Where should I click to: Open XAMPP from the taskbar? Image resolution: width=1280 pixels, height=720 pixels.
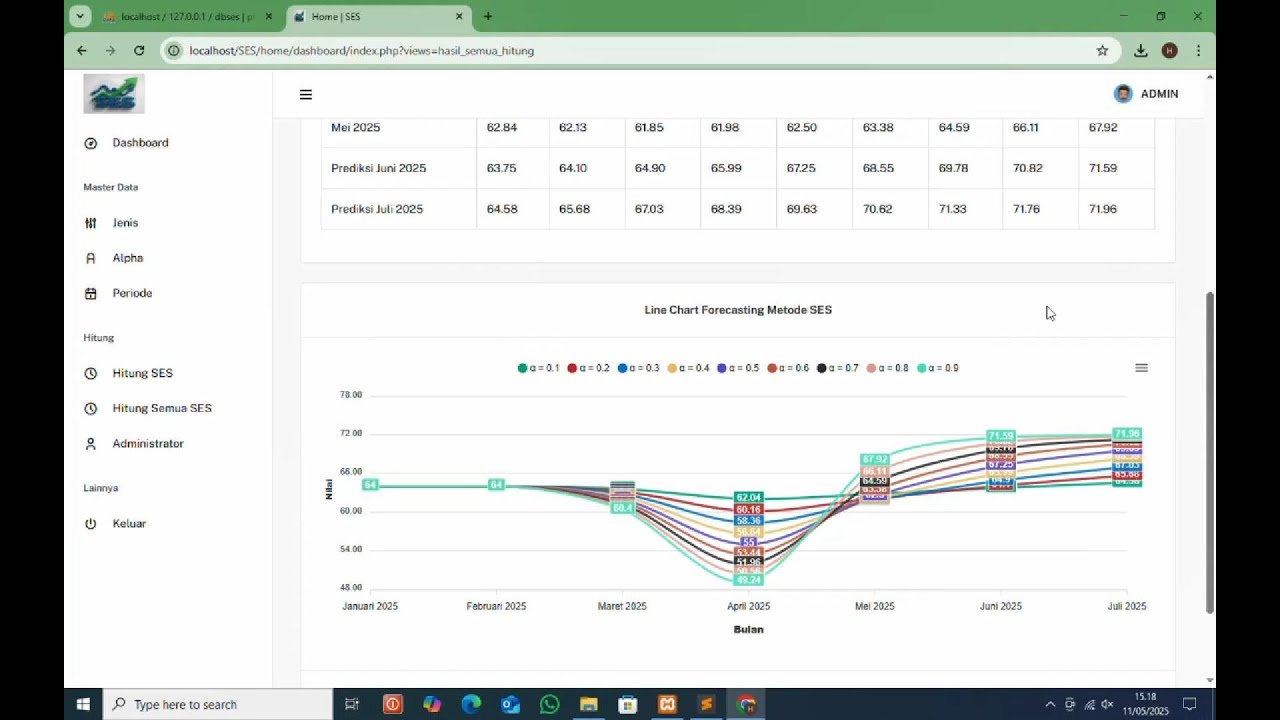(667, 704)
